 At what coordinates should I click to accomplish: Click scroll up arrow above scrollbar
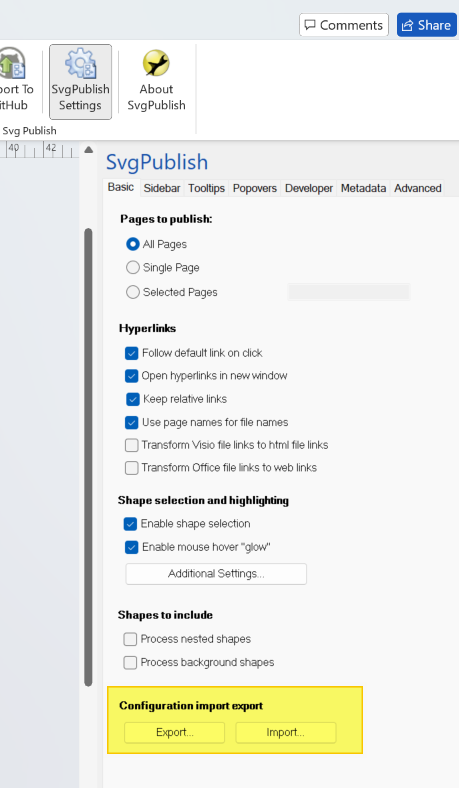coord(88,150)
